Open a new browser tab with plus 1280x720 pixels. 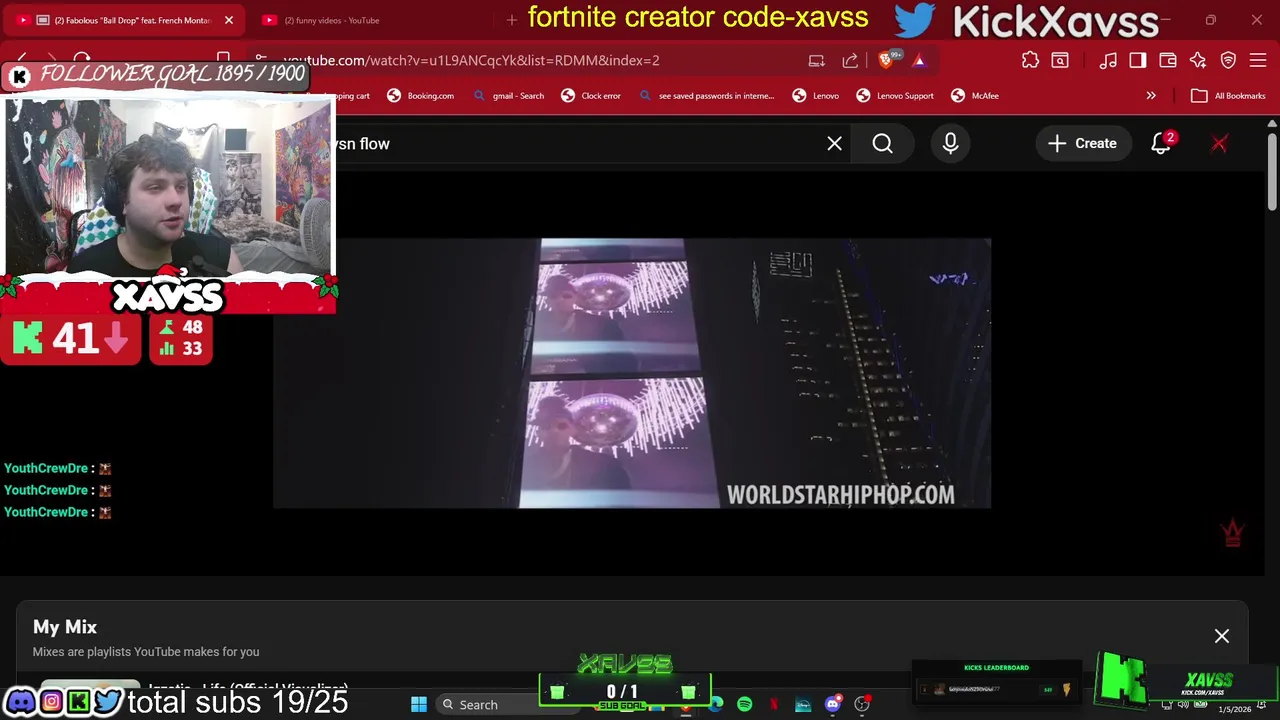[x=512, y=20]
